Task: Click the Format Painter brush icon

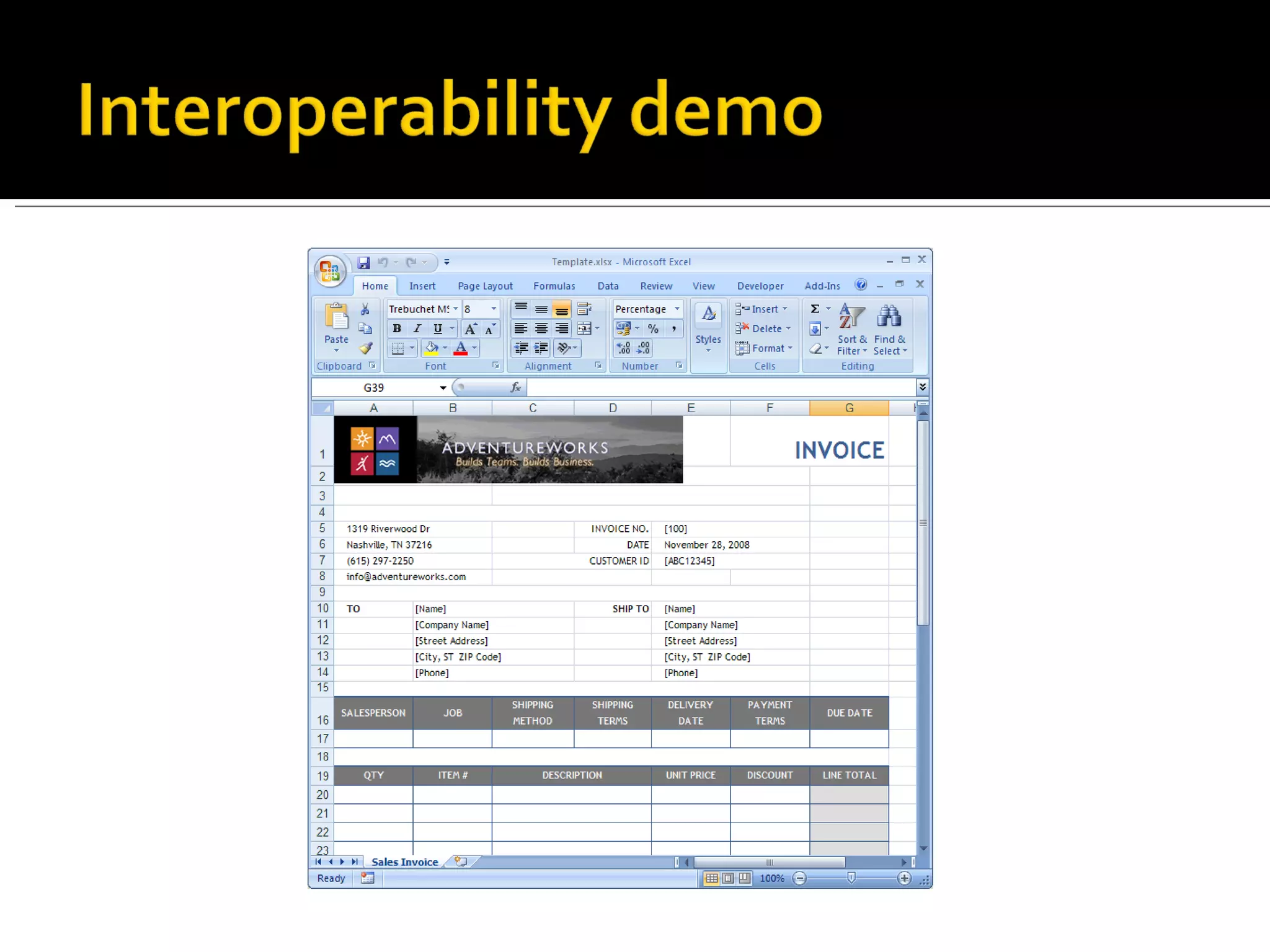Action: pos(366,348)
